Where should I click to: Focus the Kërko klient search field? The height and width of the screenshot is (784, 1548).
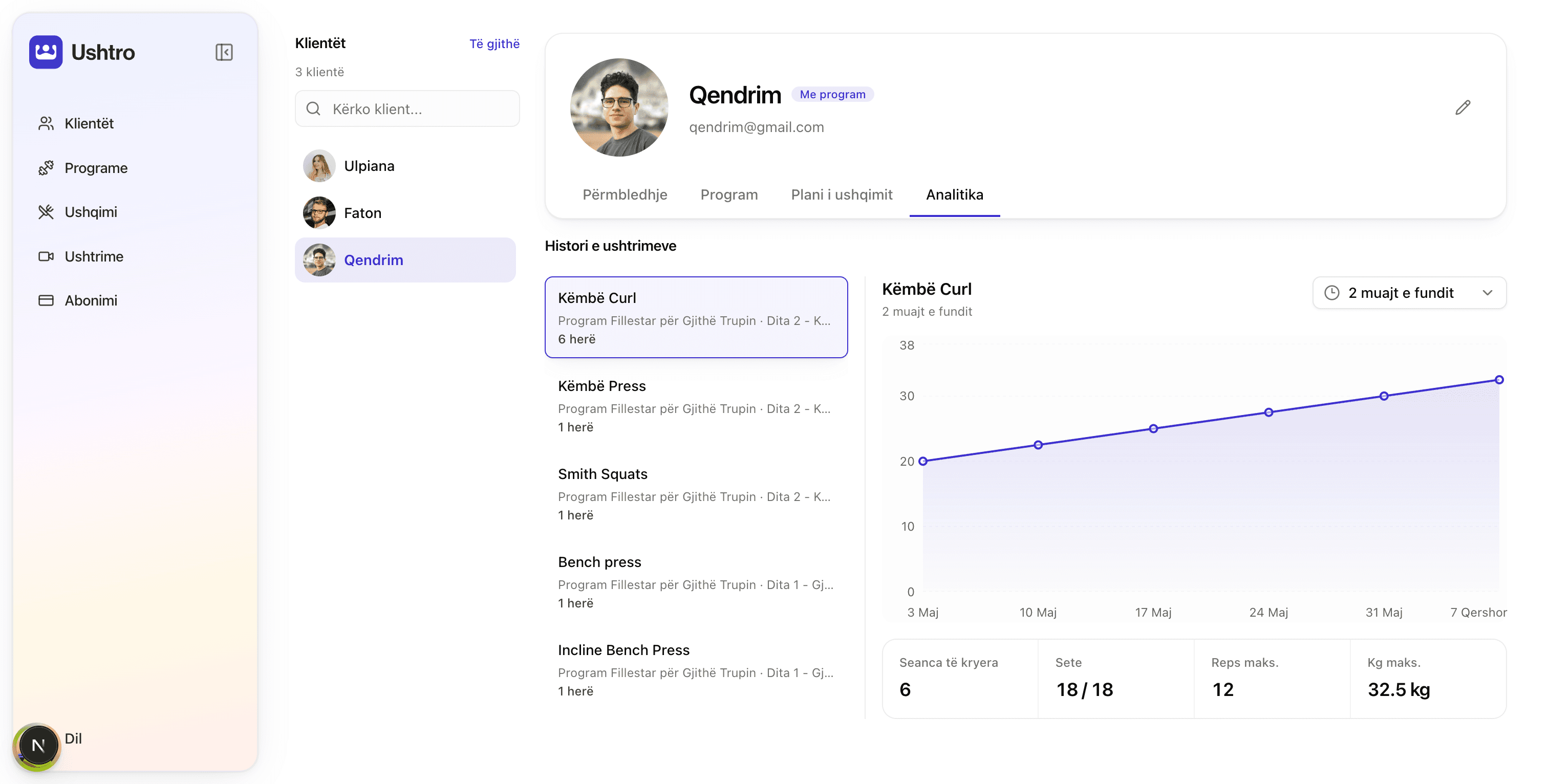(407, 108)
